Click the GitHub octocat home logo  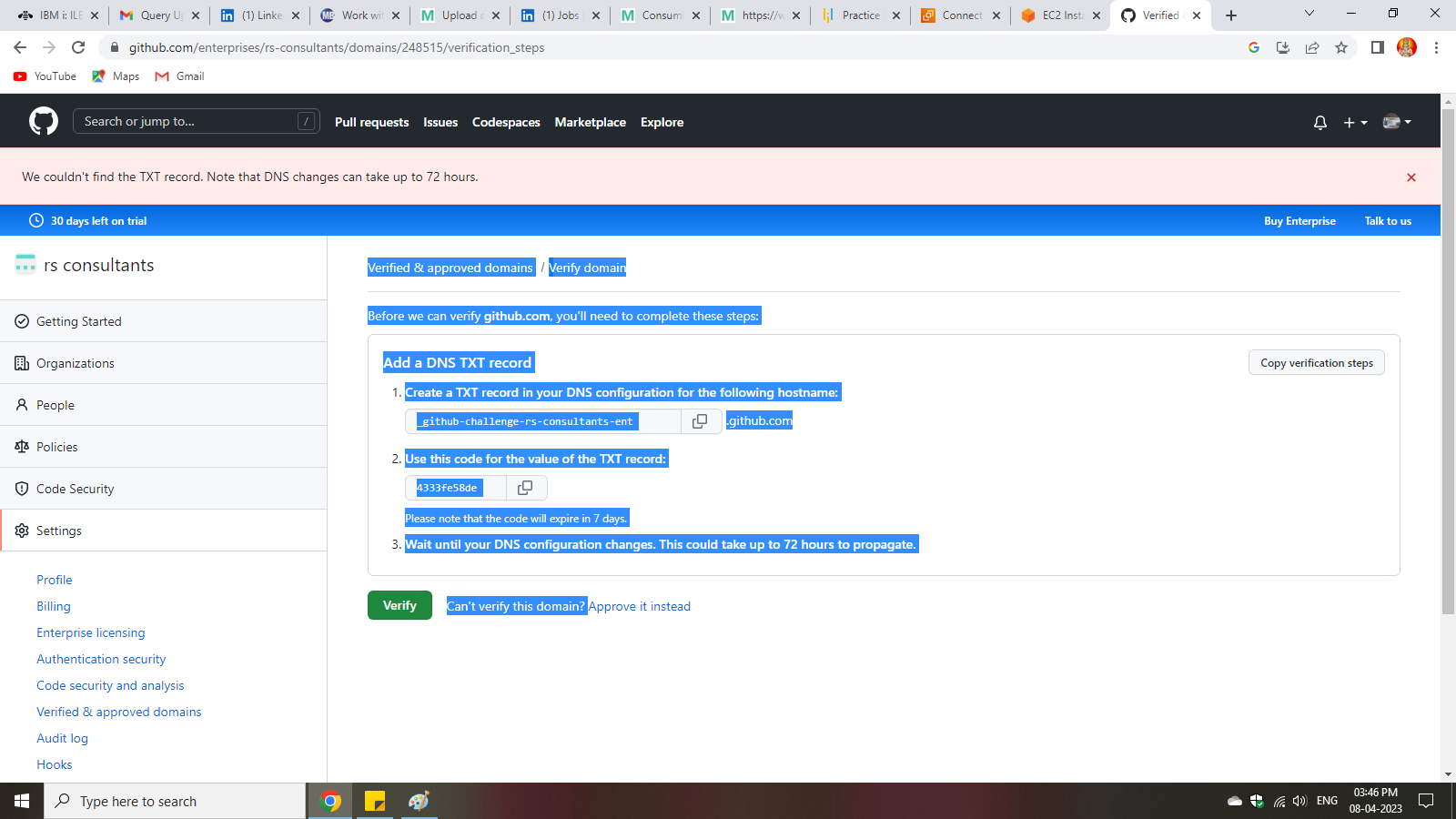click(x=44, y=121)
